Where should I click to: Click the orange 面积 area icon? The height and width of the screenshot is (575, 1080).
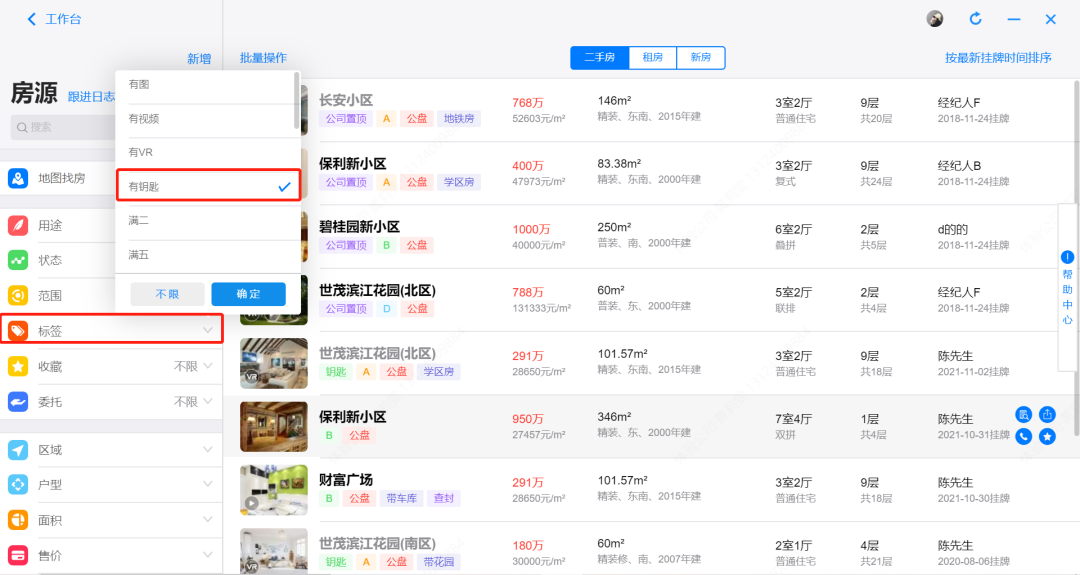click(18, 520)
